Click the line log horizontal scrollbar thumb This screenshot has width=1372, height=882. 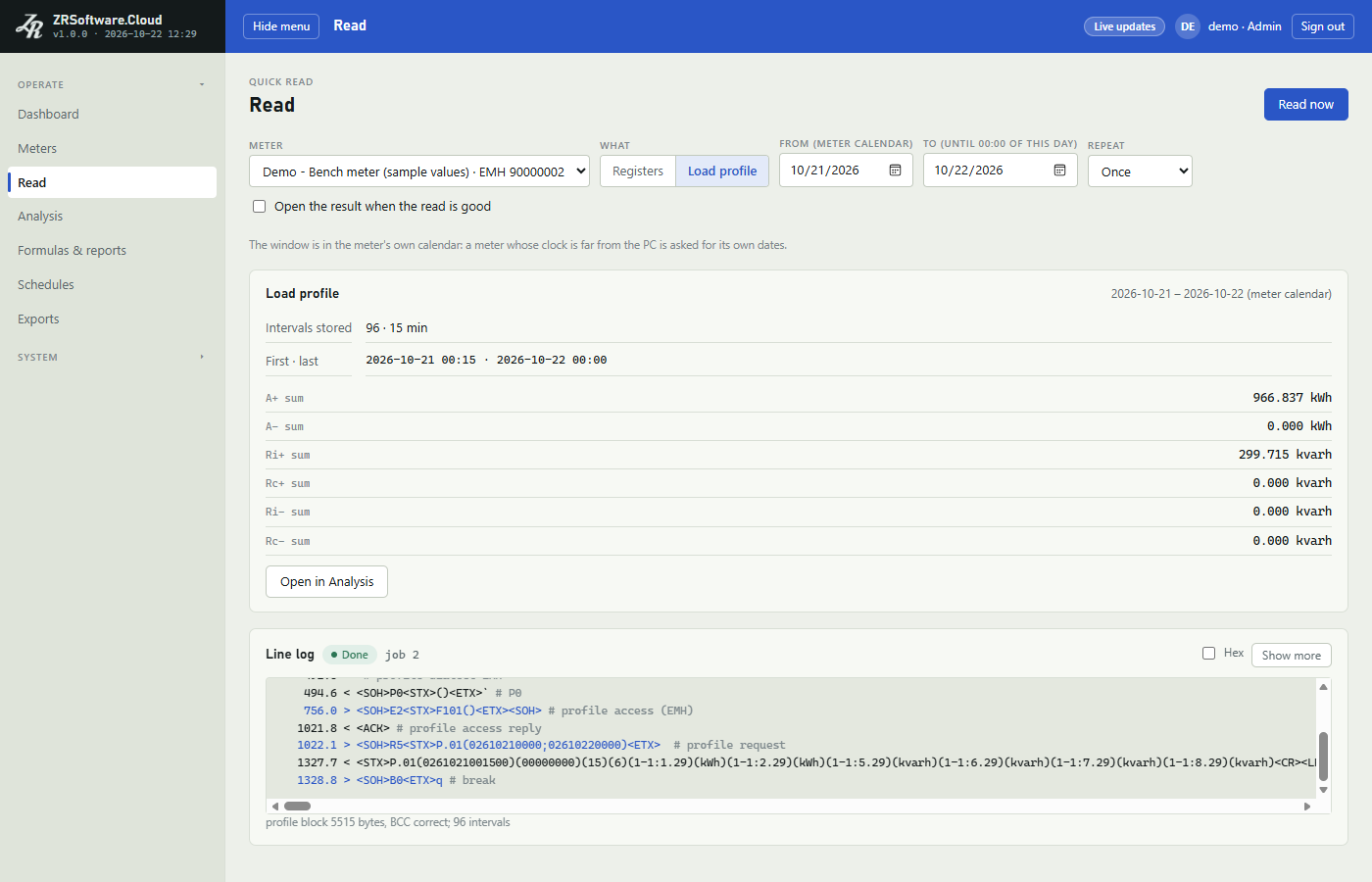coord(297,807)
